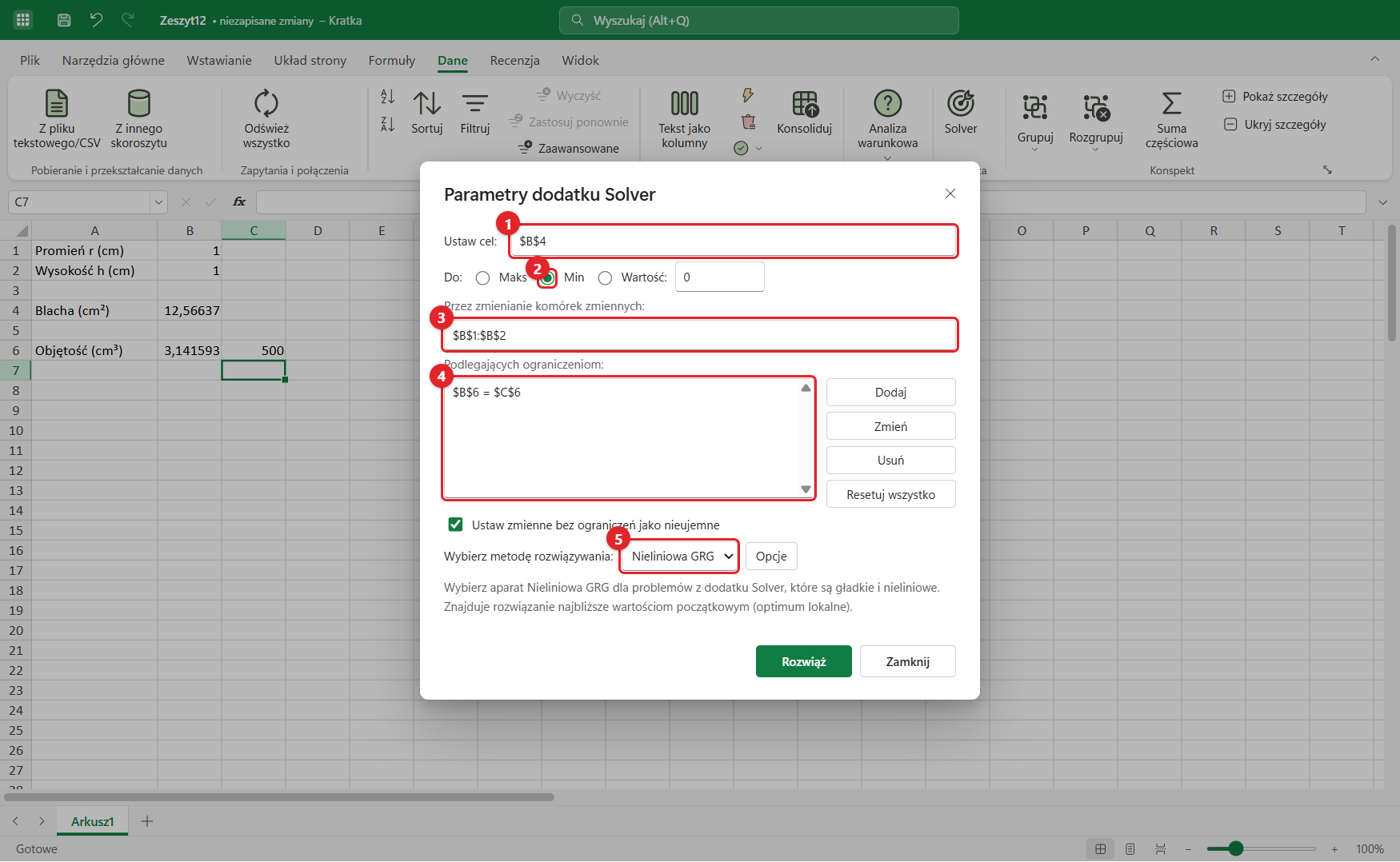Open the Formuły tab
The image size is (1400, 862).
392,61
